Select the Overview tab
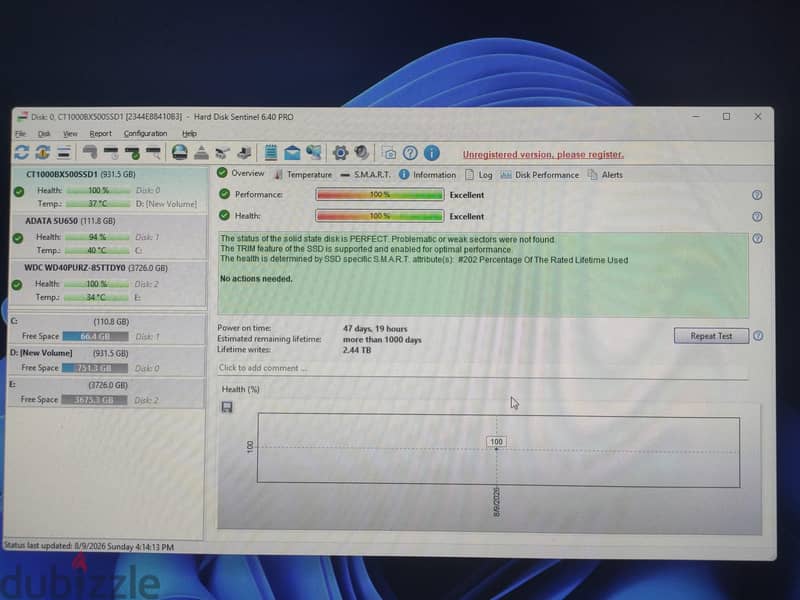 point(241,173)
